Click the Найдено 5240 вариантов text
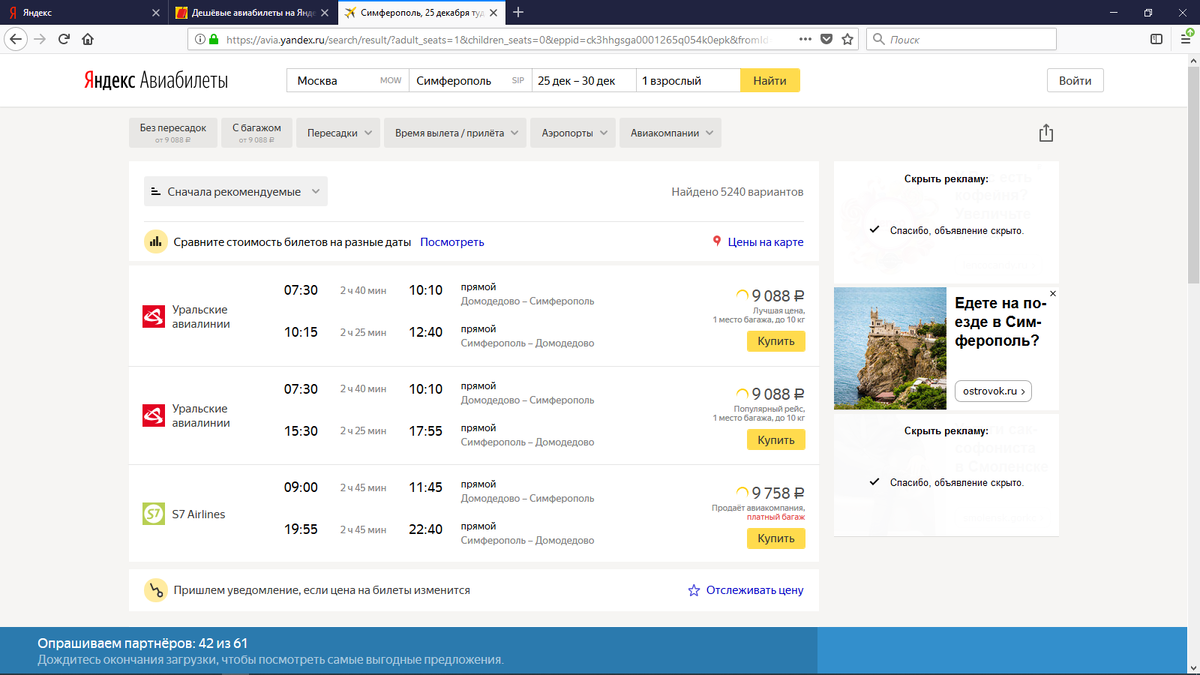Screen dimensions: 1200x675 [738, 192]
